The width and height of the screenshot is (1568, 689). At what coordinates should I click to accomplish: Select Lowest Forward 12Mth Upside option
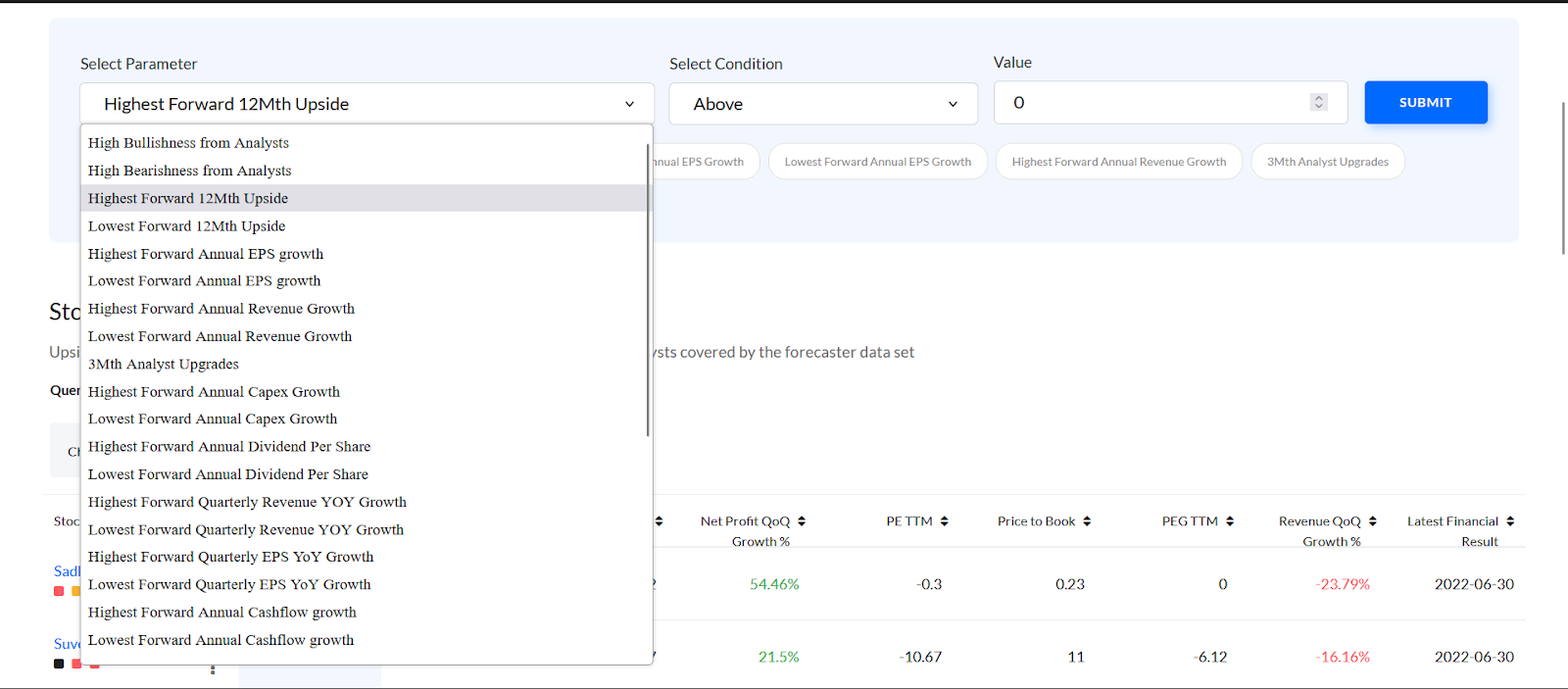tap(186, 226)
